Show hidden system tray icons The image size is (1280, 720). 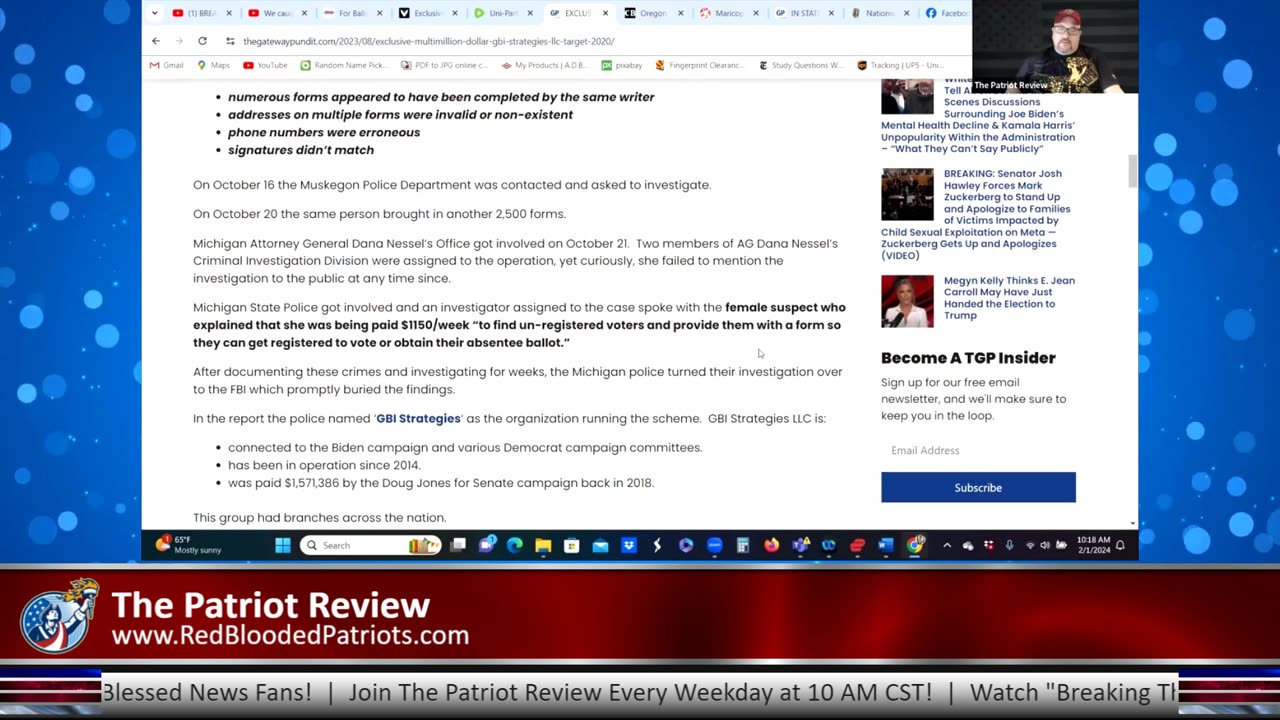(x=947, y=545)
